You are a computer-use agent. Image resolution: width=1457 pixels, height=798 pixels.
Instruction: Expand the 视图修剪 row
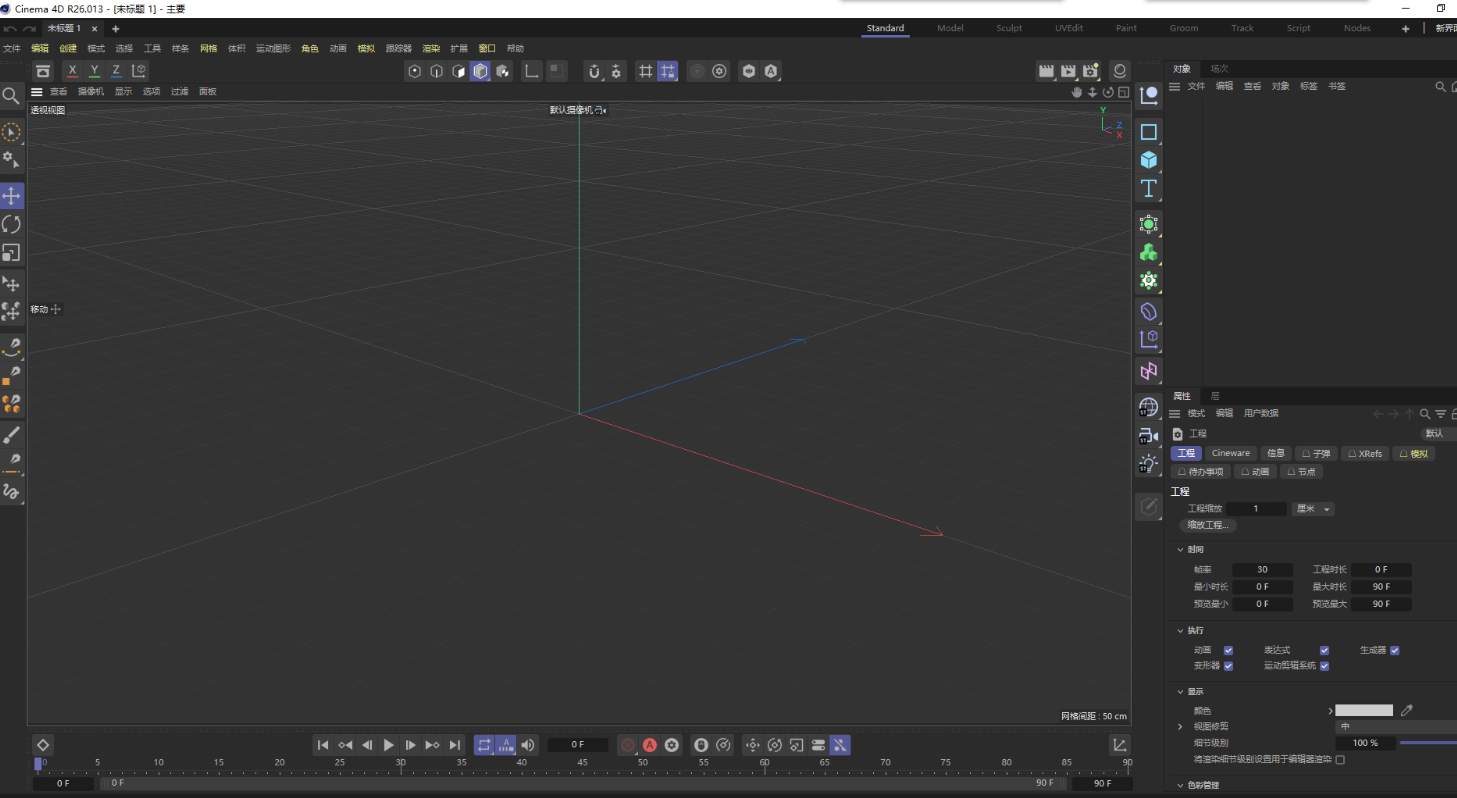tap(1180, 726)
